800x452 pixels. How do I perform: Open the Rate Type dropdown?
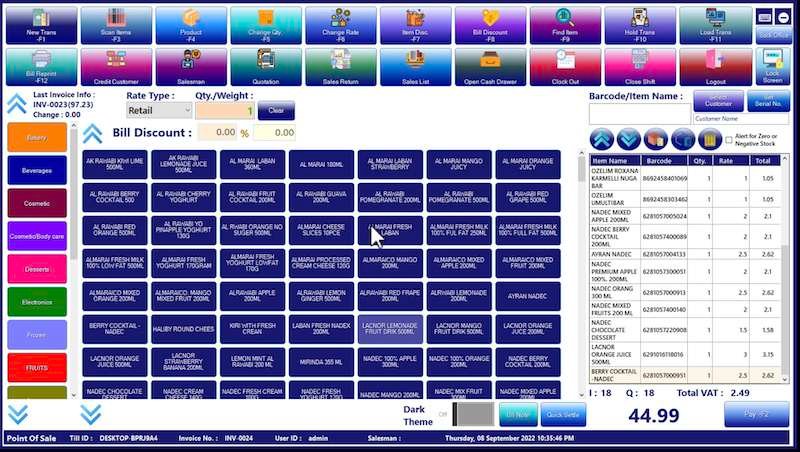coord(160,111)
